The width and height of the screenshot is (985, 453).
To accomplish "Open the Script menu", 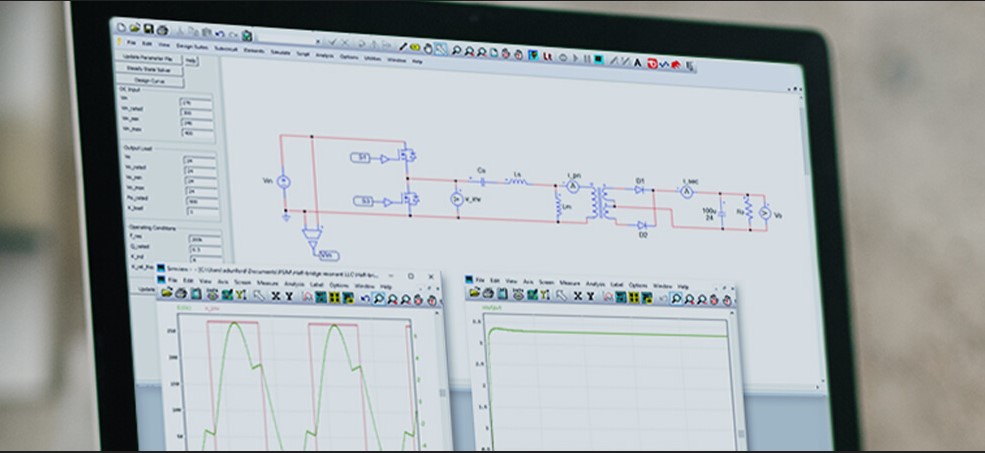I will click(x=303, y=54).
